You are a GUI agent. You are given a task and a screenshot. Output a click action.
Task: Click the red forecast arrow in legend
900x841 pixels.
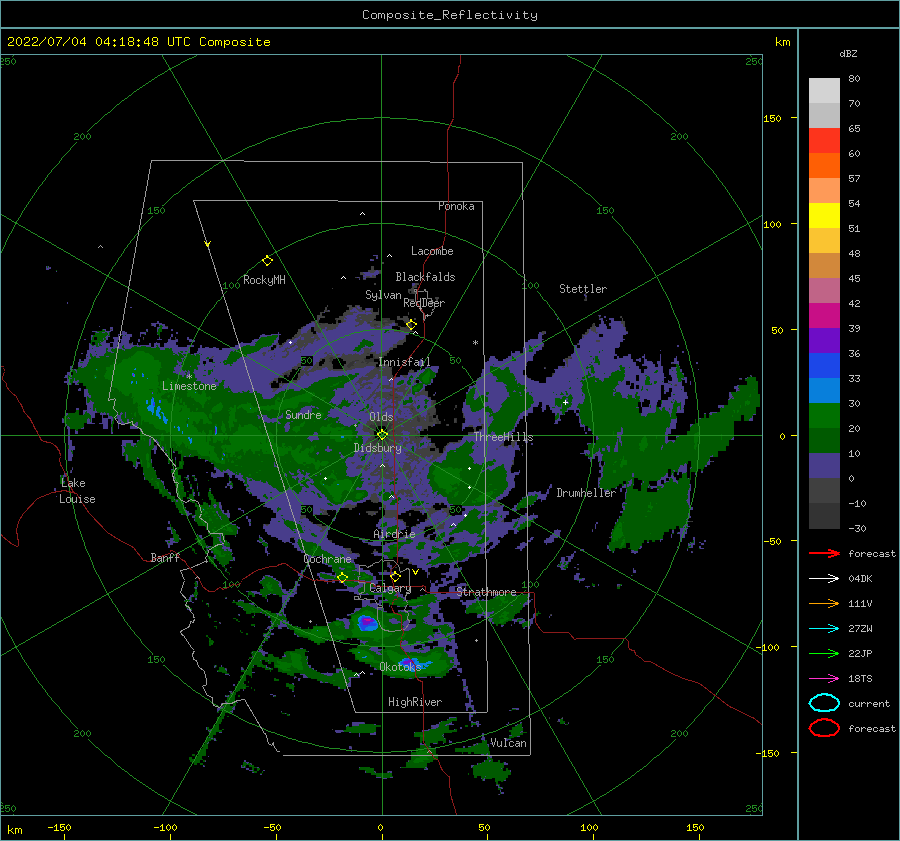[824, 553]
